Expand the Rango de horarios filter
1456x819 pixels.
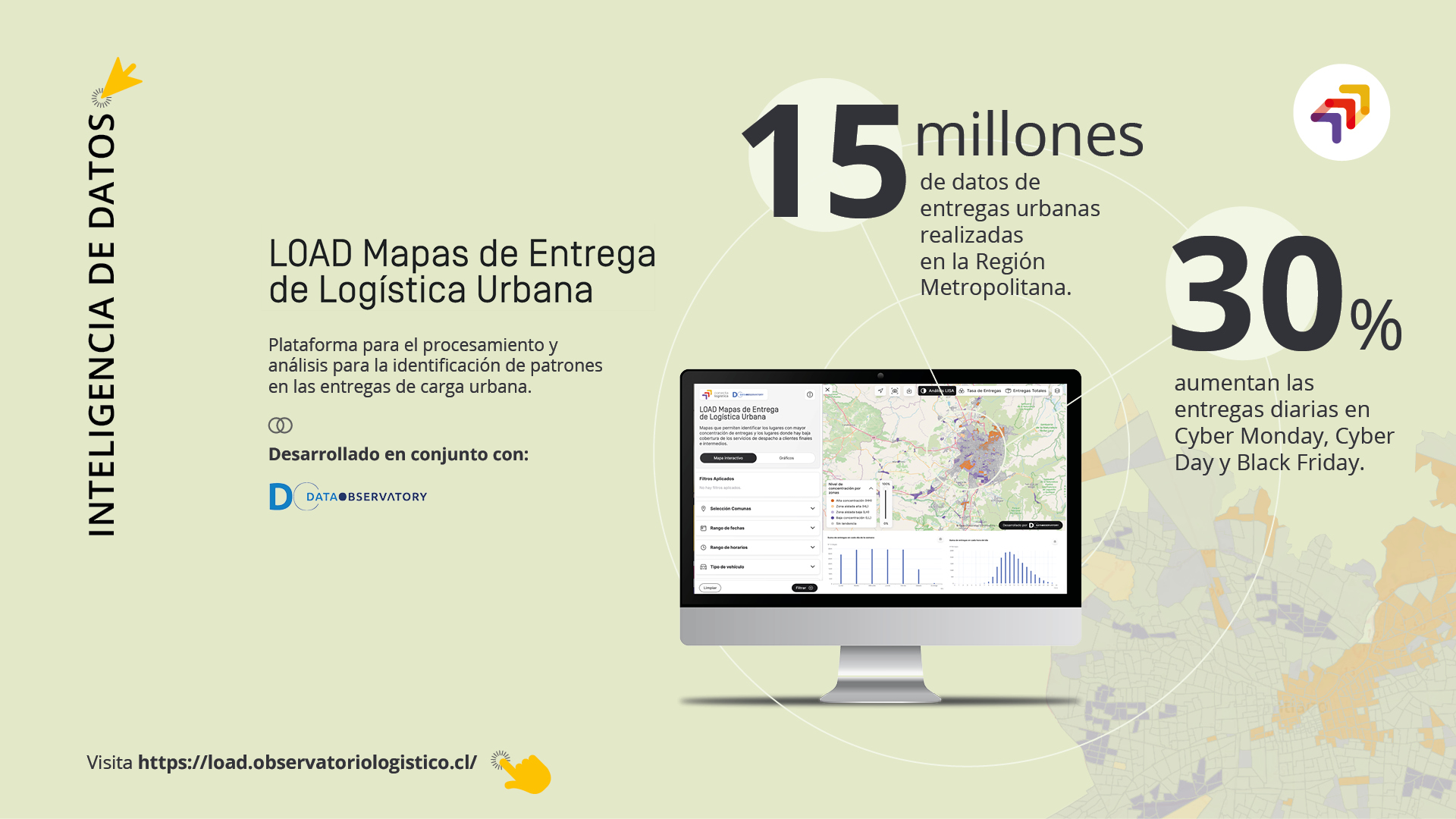758,548
